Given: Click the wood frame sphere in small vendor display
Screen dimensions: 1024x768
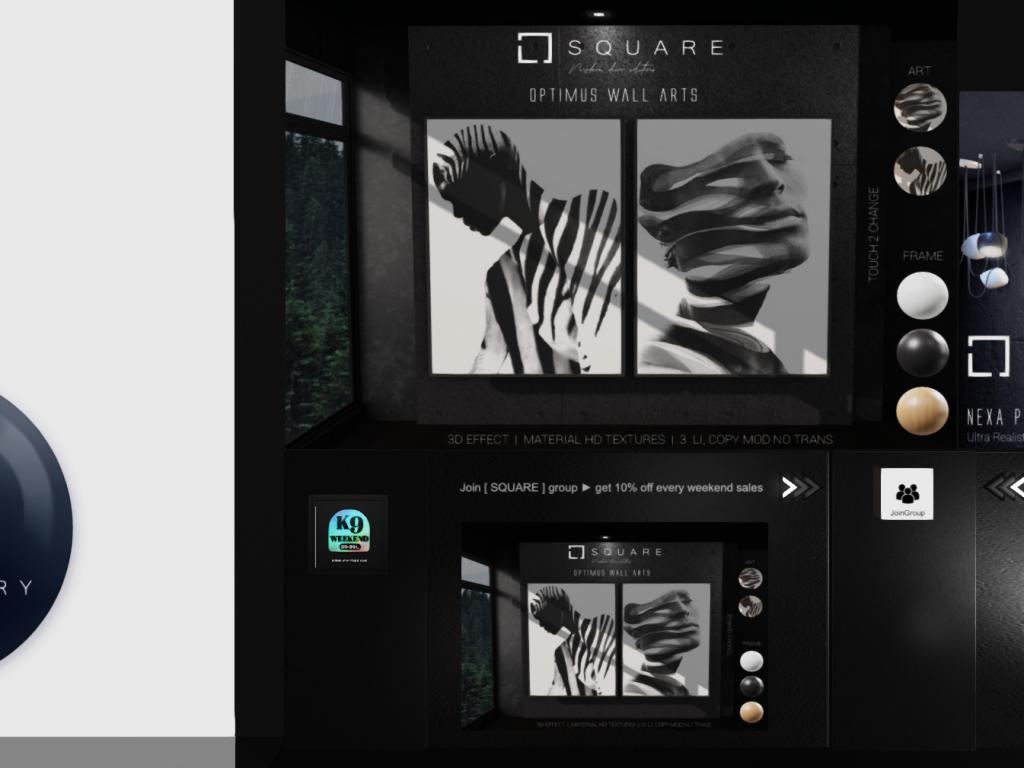Looking at the screenshot, I should click(752, 711).
